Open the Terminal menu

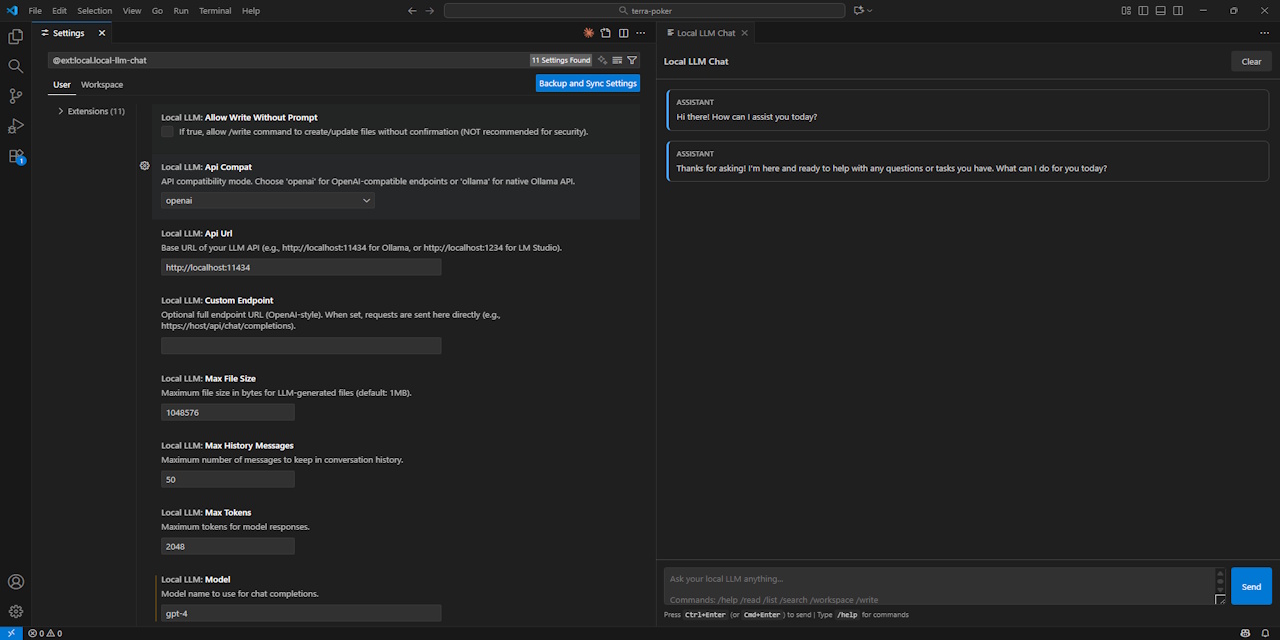[215, 10]
